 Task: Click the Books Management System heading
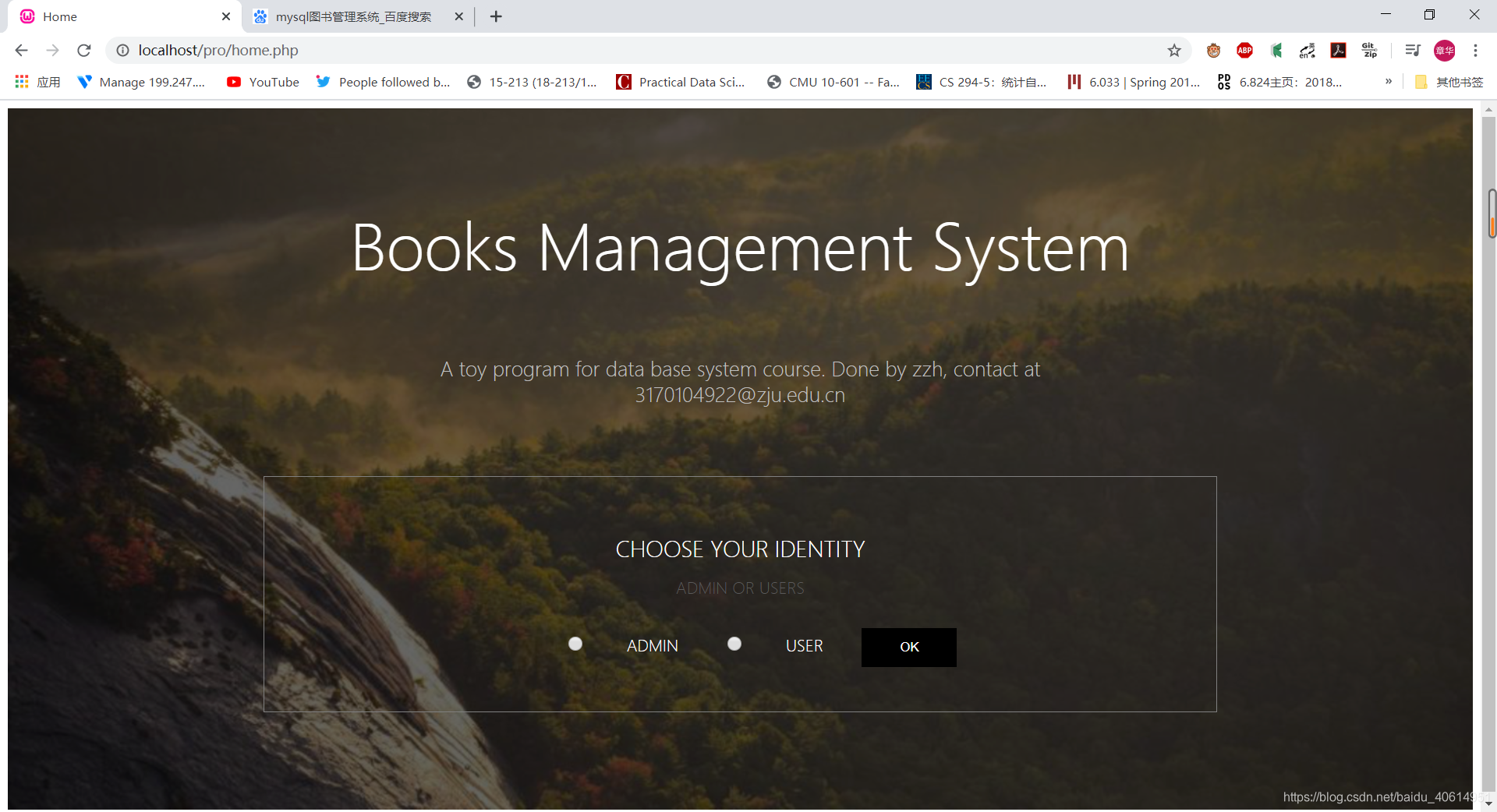[740, 249]
